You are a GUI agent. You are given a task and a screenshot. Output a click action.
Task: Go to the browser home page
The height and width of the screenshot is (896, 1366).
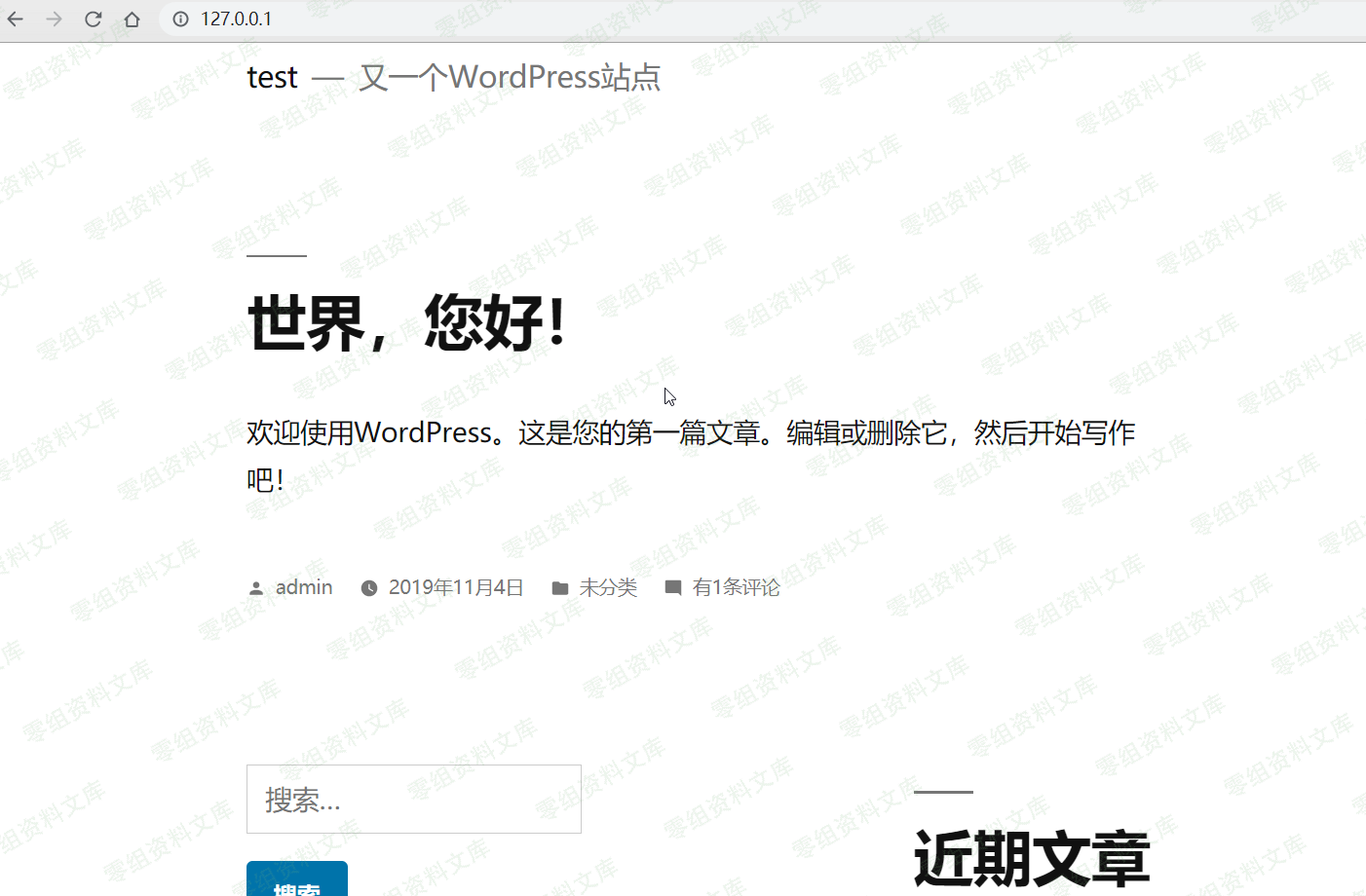pyautogui.click(x=133, y=19)
